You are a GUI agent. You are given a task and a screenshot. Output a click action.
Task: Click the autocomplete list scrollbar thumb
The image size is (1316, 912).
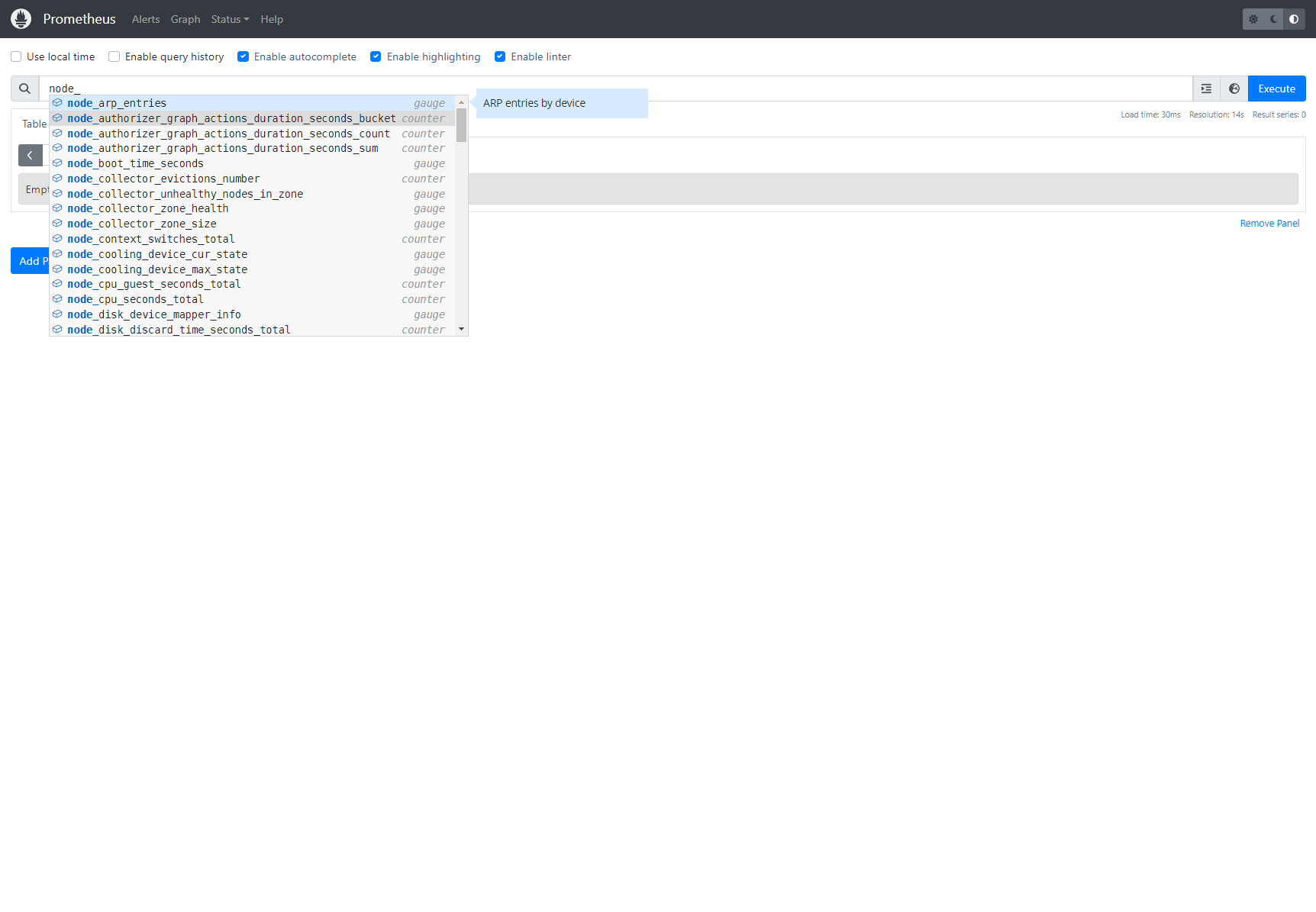pyautogui.click(x=461, y=125)
